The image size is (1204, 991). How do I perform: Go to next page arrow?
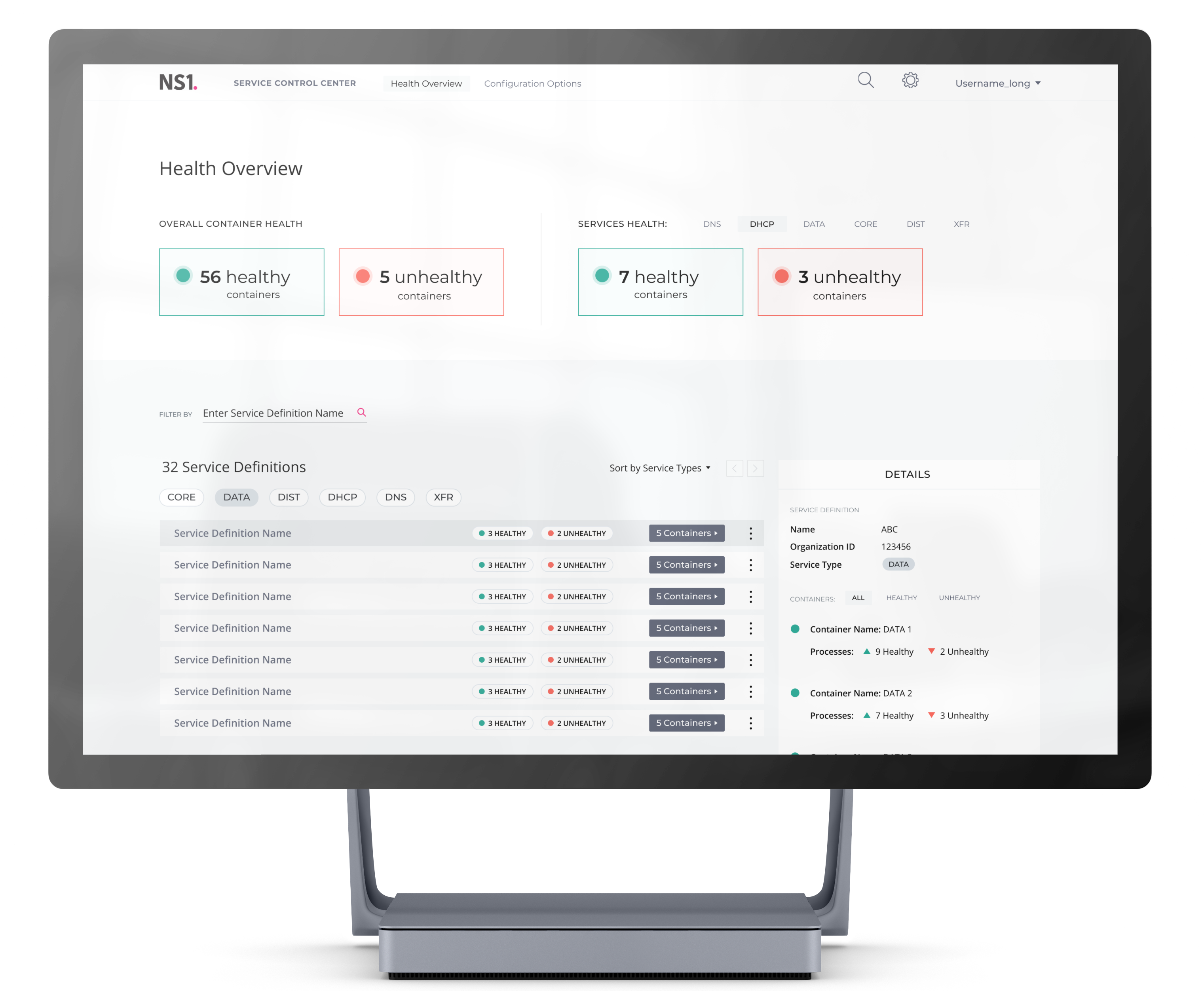[x=755, y=469]
